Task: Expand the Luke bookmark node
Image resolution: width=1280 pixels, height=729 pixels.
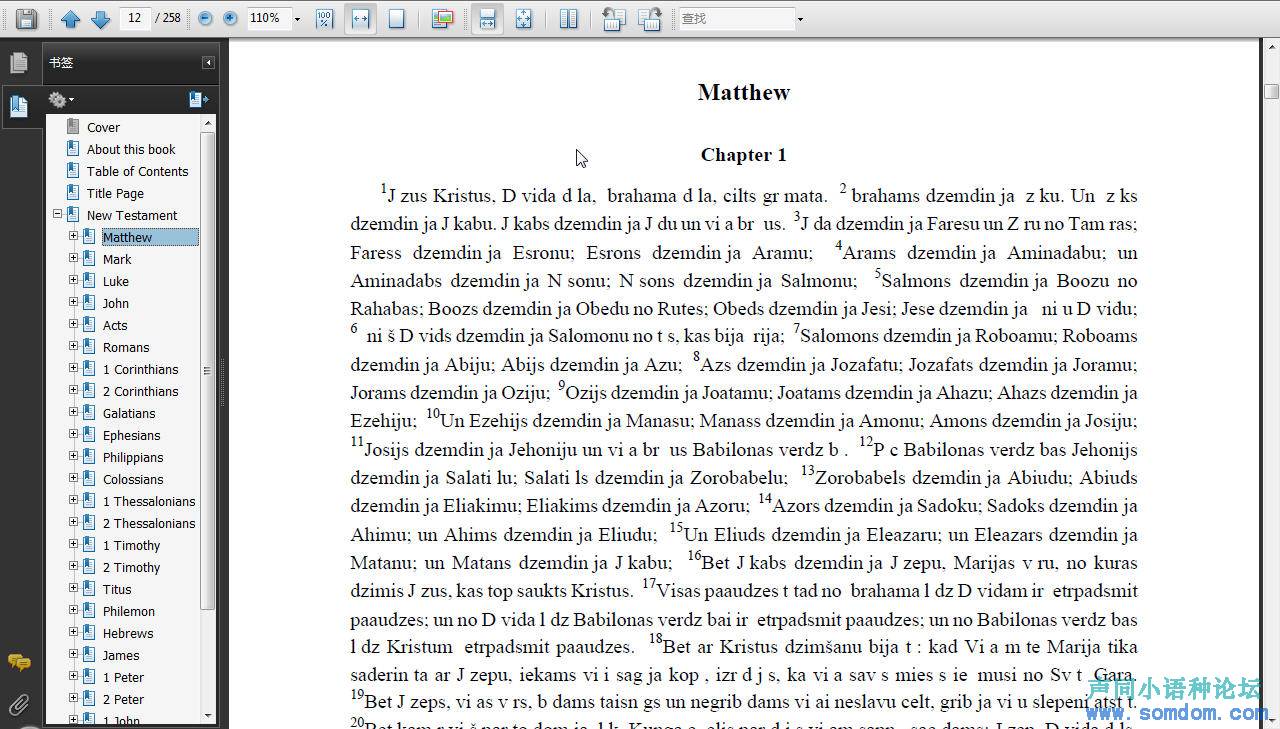Action: pyautogui.click(x=73, y=280)
